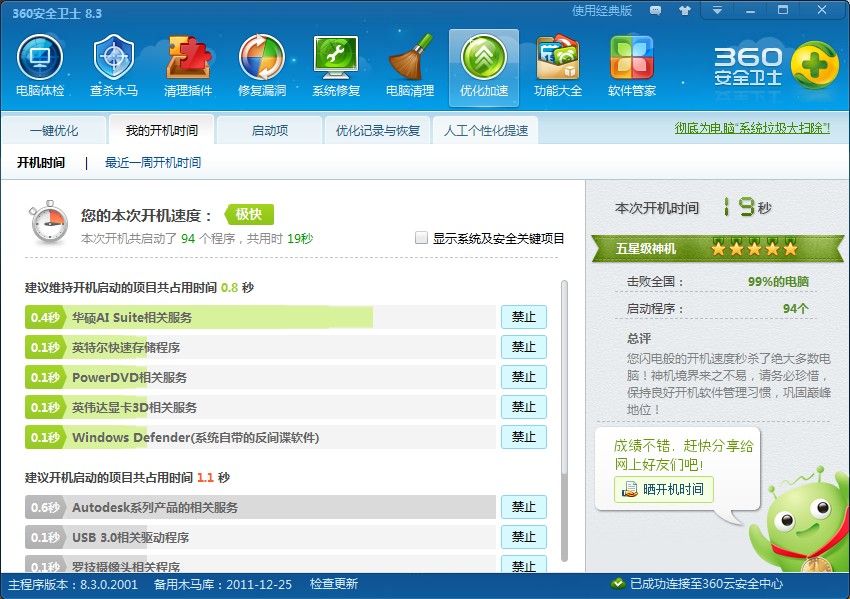The height and width of the screenshot is (599, 850).
Task: Open the feedback speech bubble icon
Action: tap(656, 11)
